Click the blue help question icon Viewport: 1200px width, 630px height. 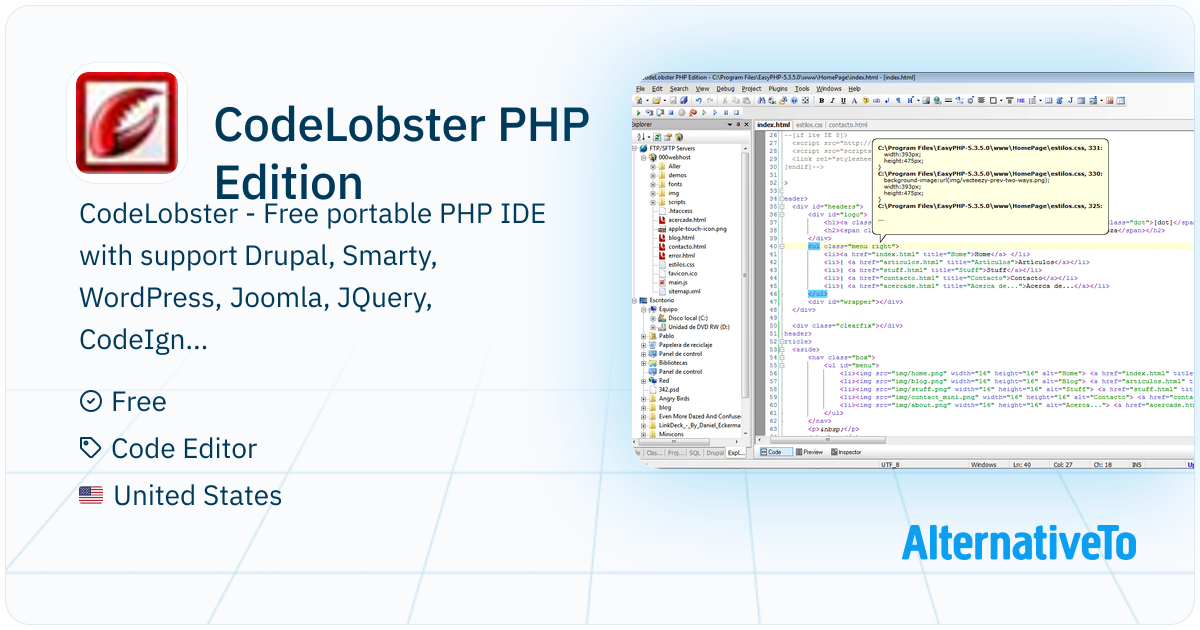(x=794, y=100)
